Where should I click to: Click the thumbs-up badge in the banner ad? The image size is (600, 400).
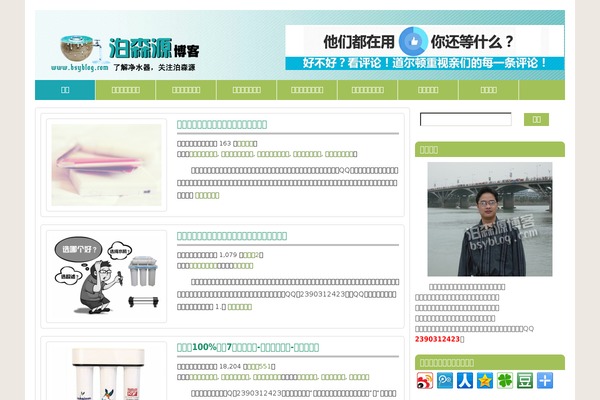(413, 41)
